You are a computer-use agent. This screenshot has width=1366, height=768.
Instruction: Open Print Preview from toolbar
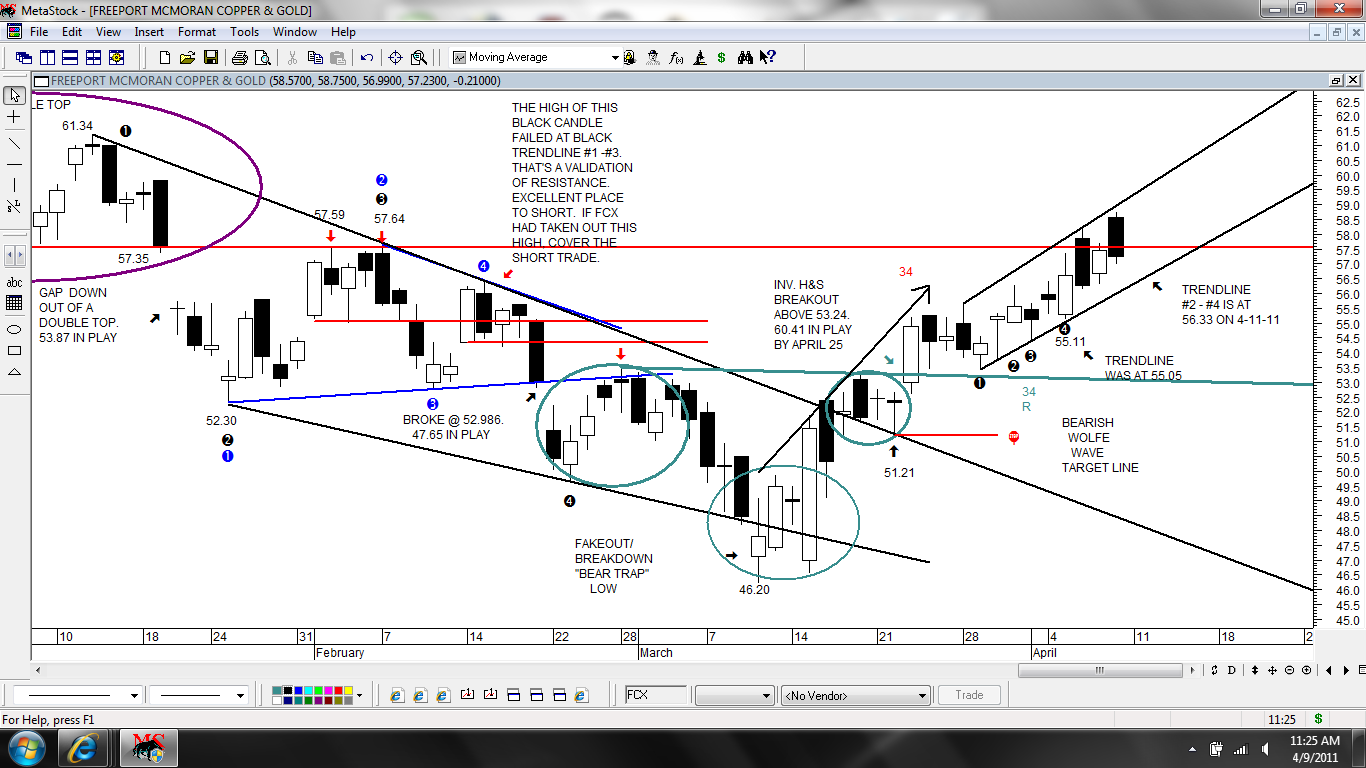[262, 57]
